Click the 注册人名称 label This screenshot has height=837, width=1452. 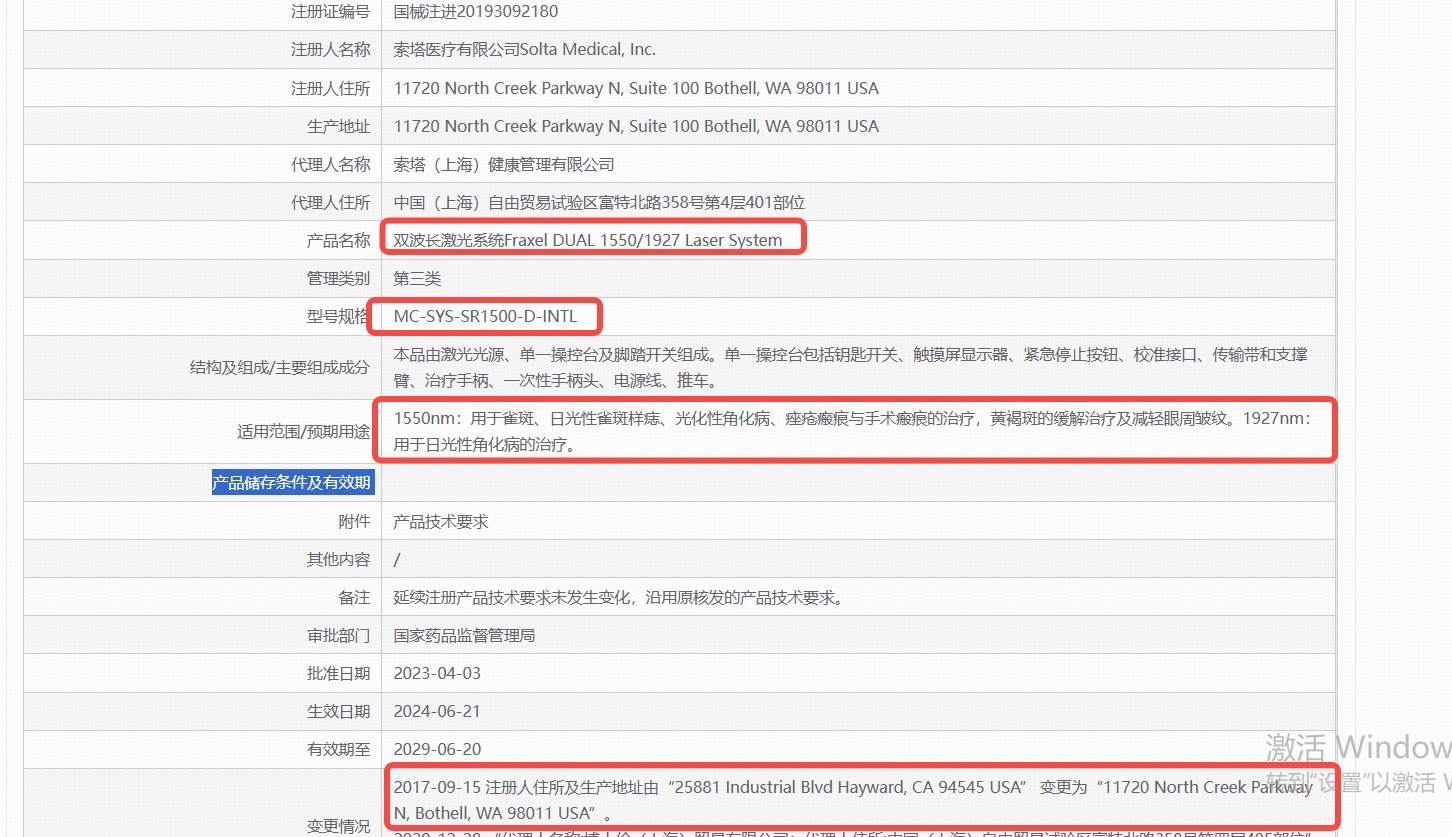[330, 49]
